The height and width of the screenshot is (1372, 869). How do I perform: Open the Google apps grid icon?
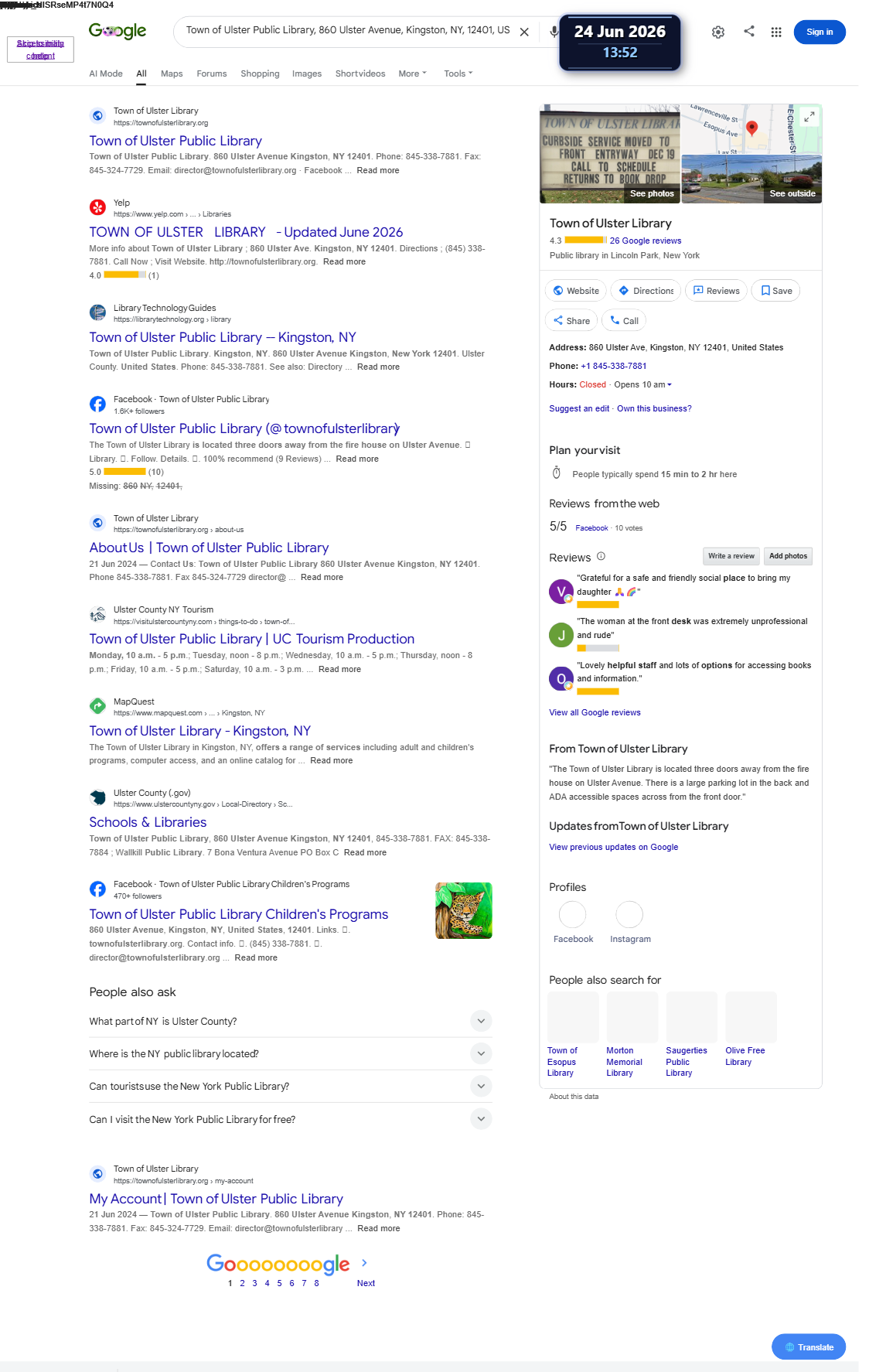(776, 32)
